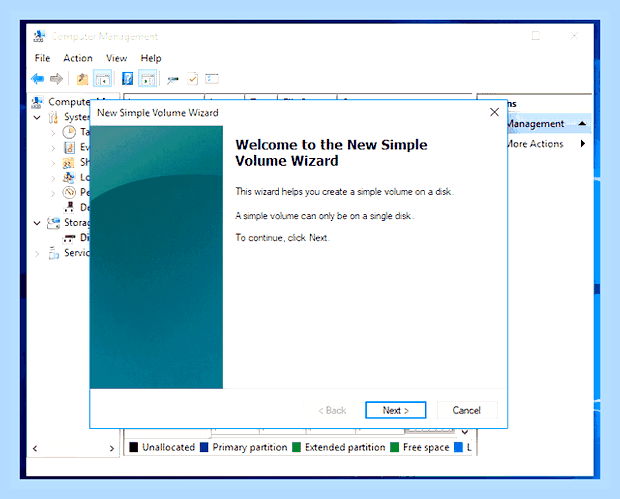Click Next in the wizard
This screenshot has width=620, height=499.
[395, 410]
